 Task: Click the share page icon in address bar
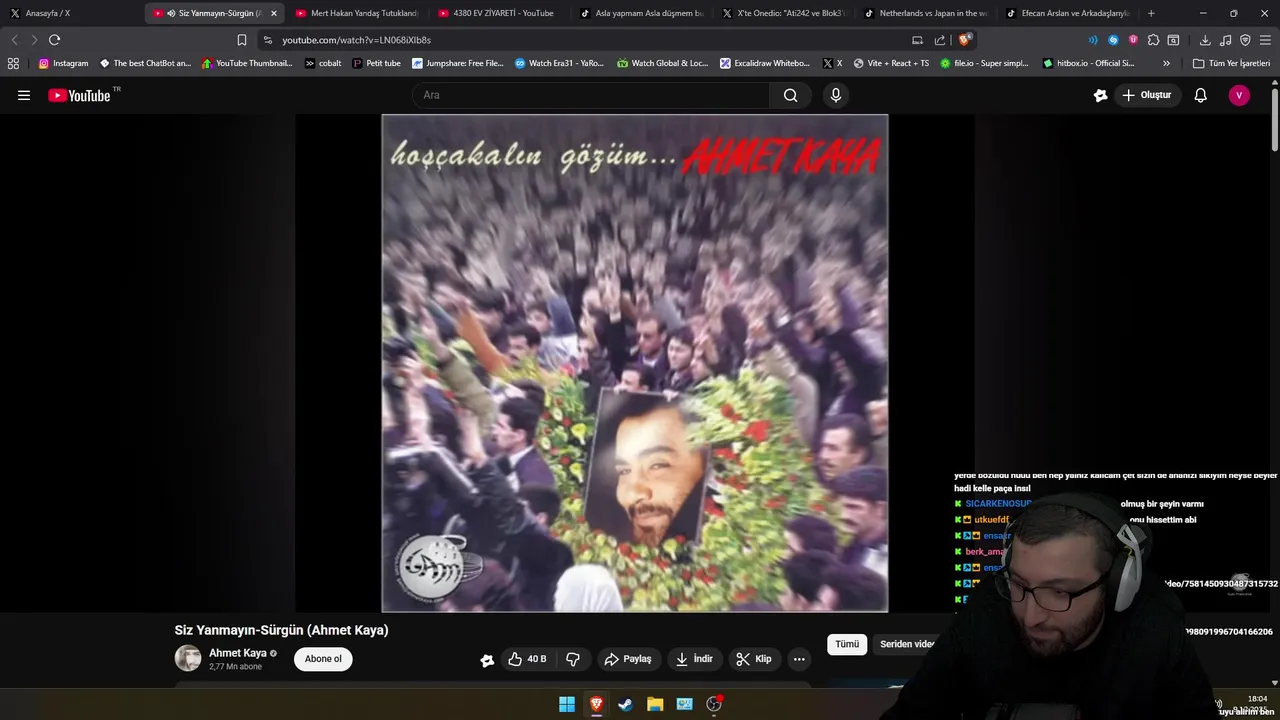coord(940,40)
